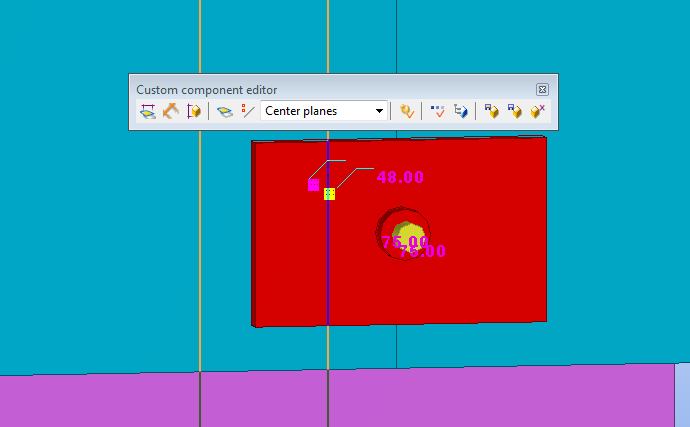Click the 48.00 distance dimension text
The width and height of the screenshot is (690, 427).
pos(400,177)
